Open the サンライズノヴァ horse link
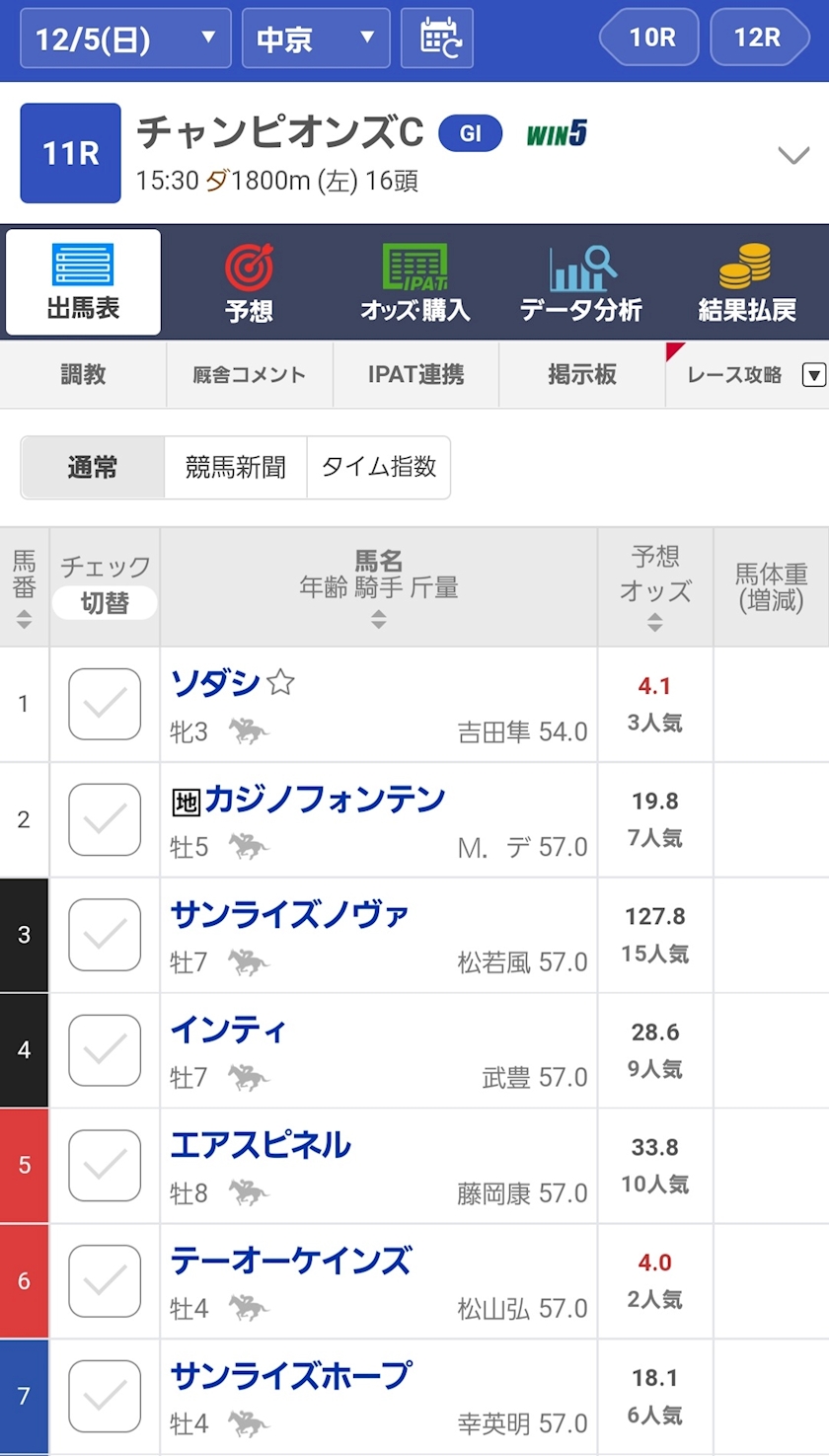The width and height of the screenshot is (829, 1456). click(289, 915)
